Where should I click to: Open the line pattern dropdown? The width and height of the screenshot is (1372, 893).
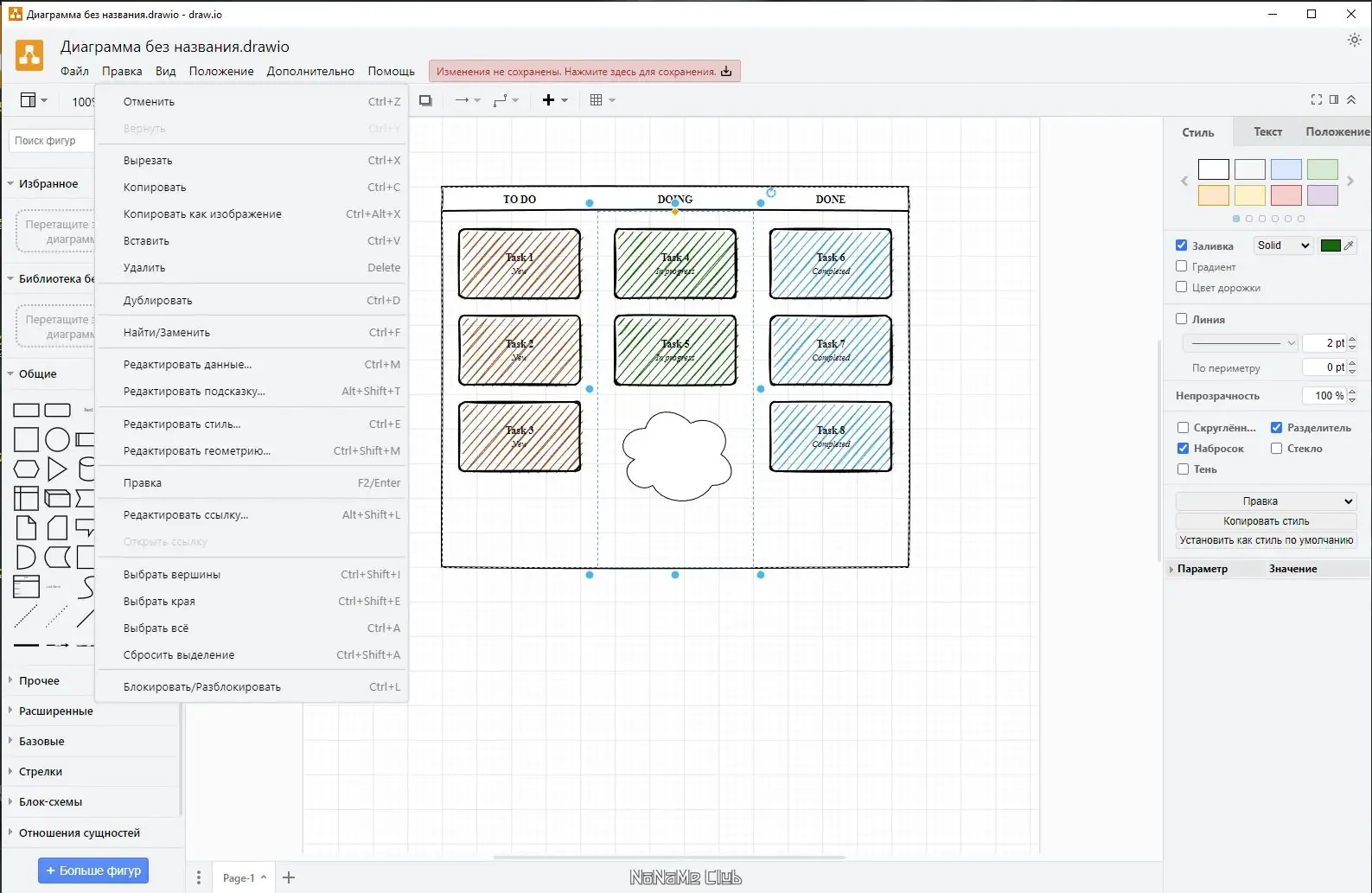click(1240, 343)
